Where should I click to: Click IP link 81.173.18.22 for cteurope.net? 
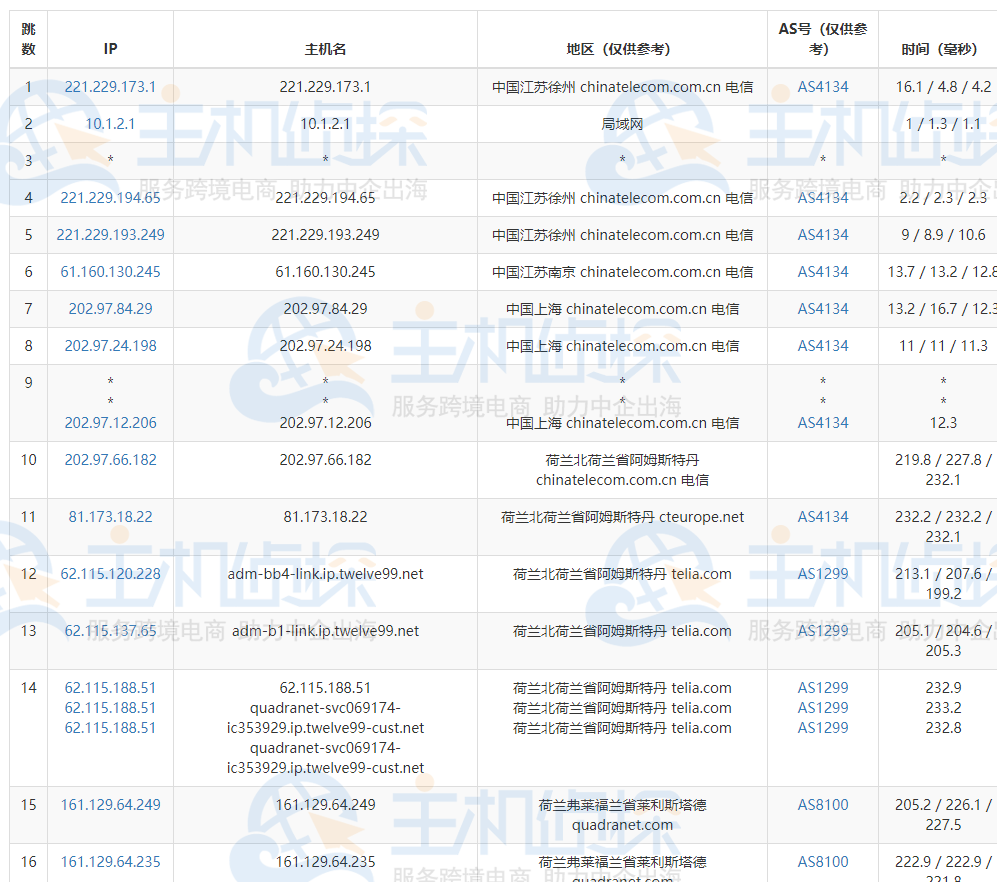coord(109,517)
